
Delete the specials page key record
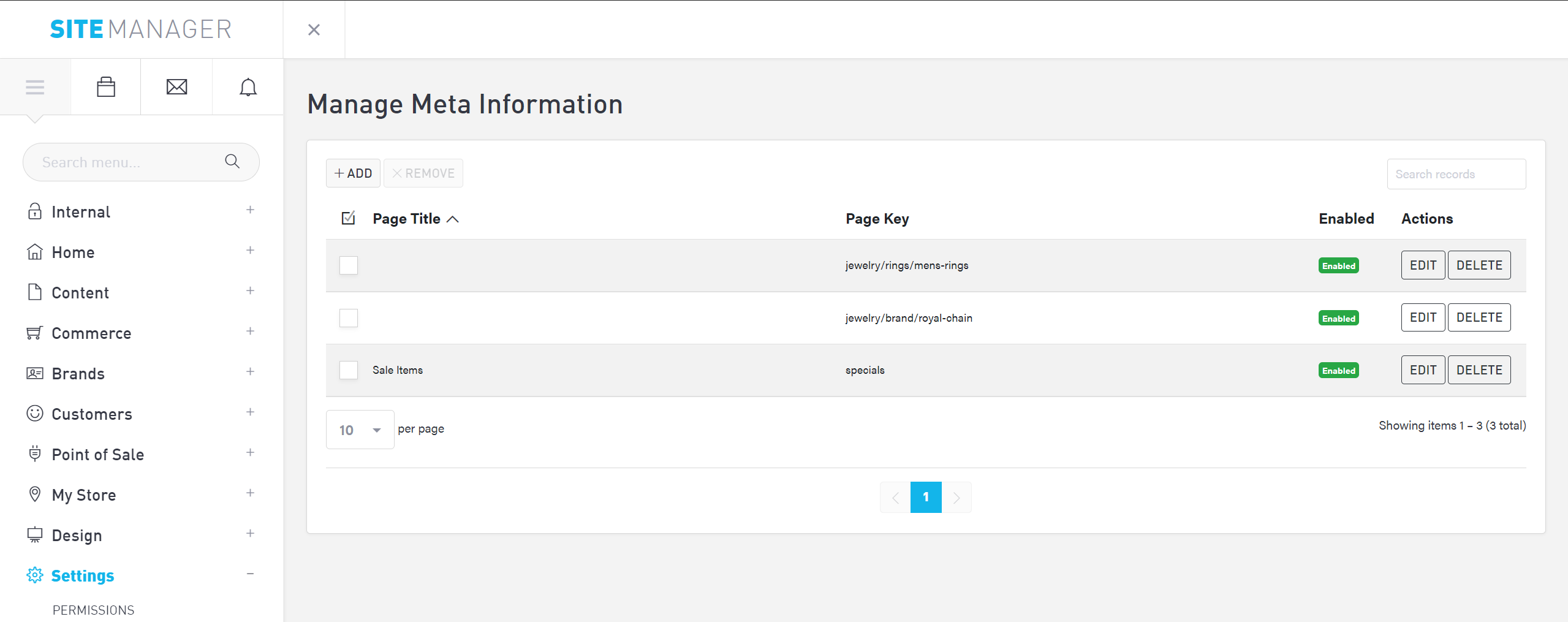click(x=1479, y=370)
